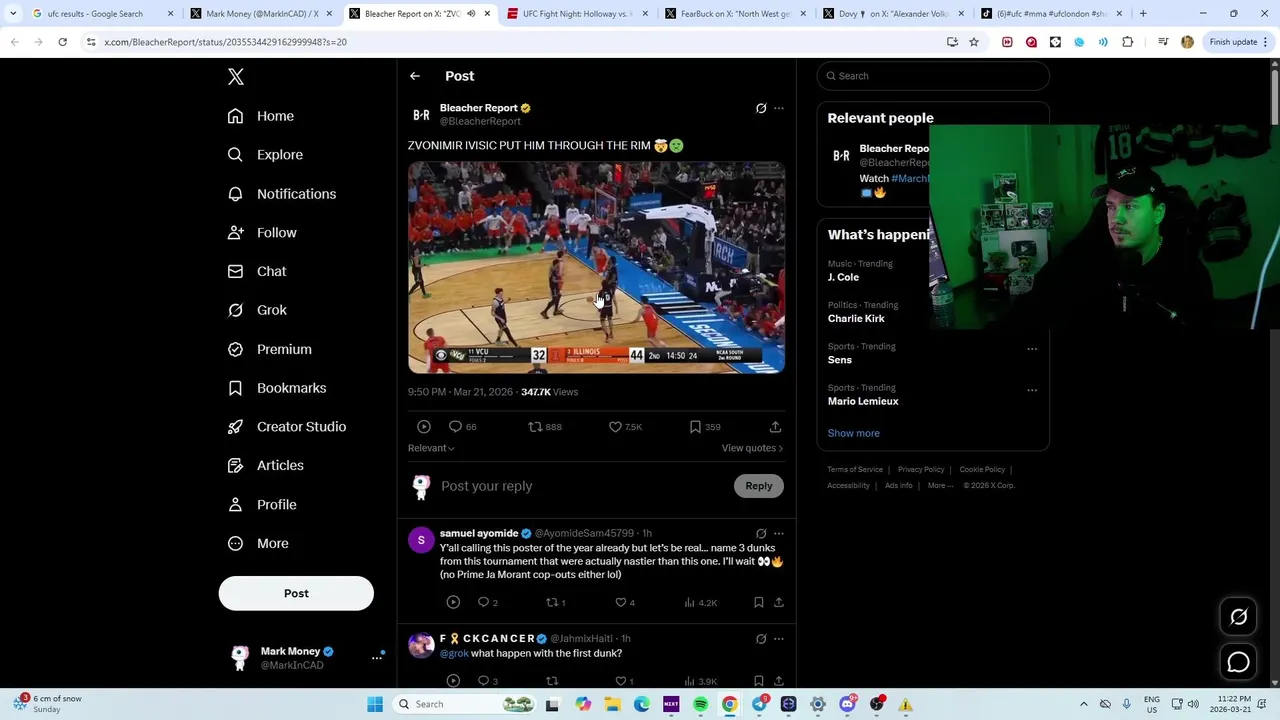1280x720 pixels.
Task: Open the floating chat messages button
Action: pyautogui.click(x=1239, y=662)
